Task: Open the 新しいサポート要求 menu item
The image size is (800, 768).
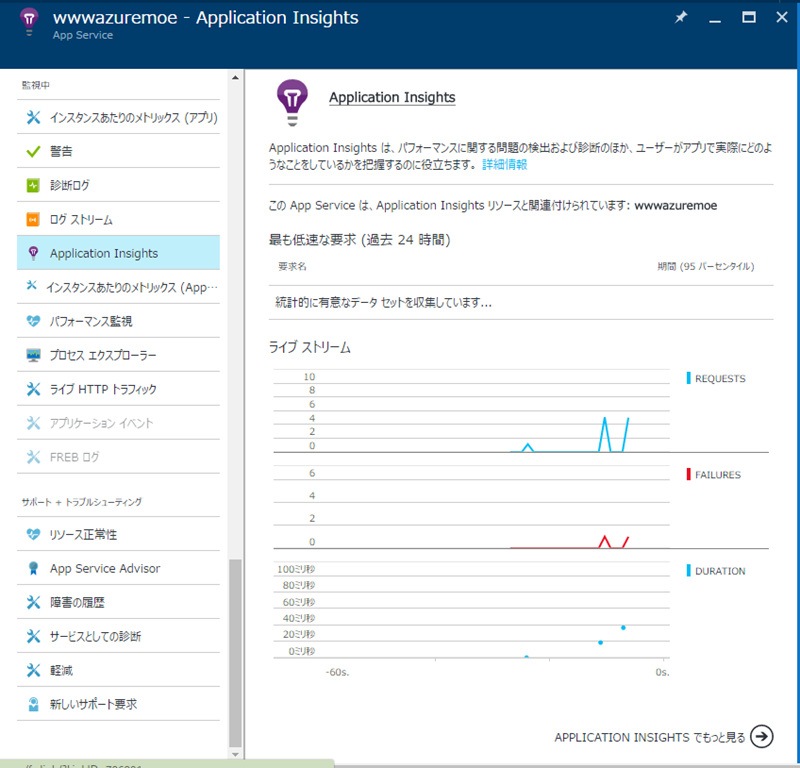Action: (118, 704)
